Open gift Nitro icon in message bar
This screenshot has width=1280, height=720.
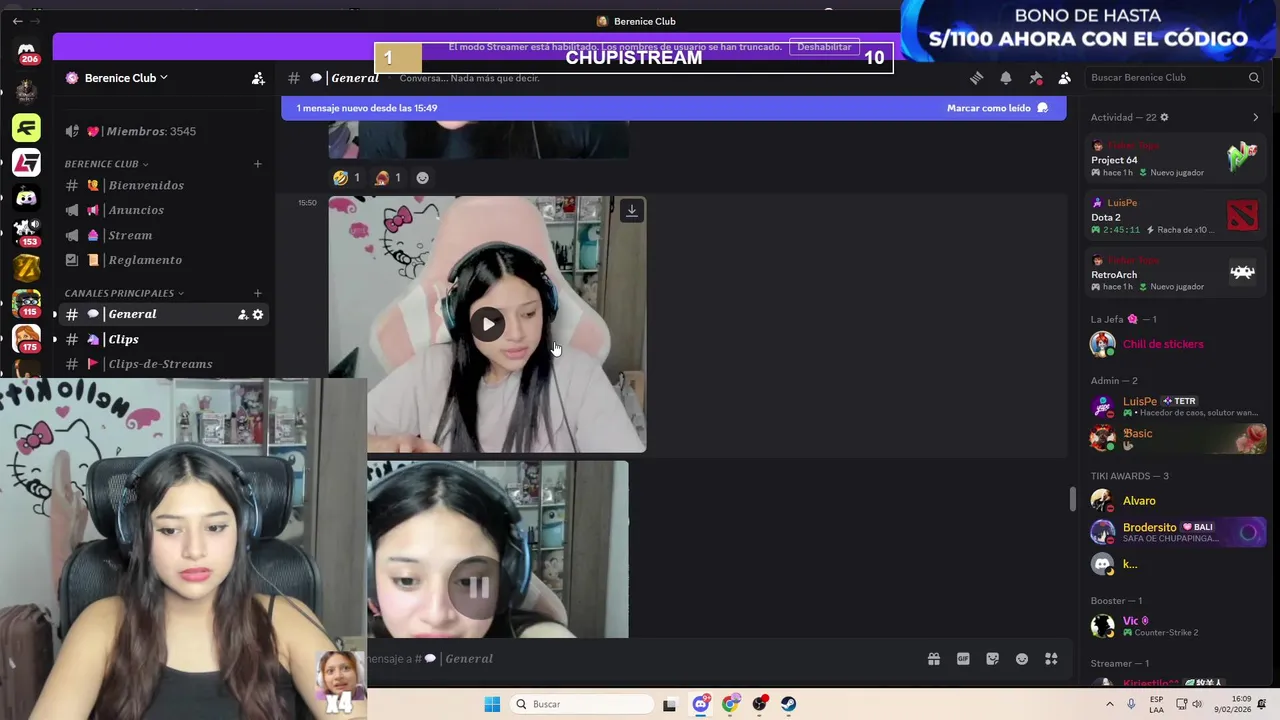point(934,659)
